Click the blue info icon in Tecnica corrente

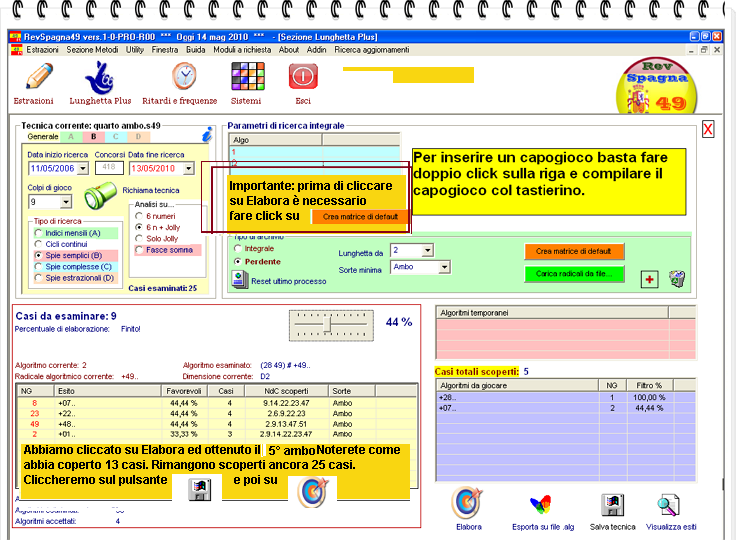pos(207,135)
